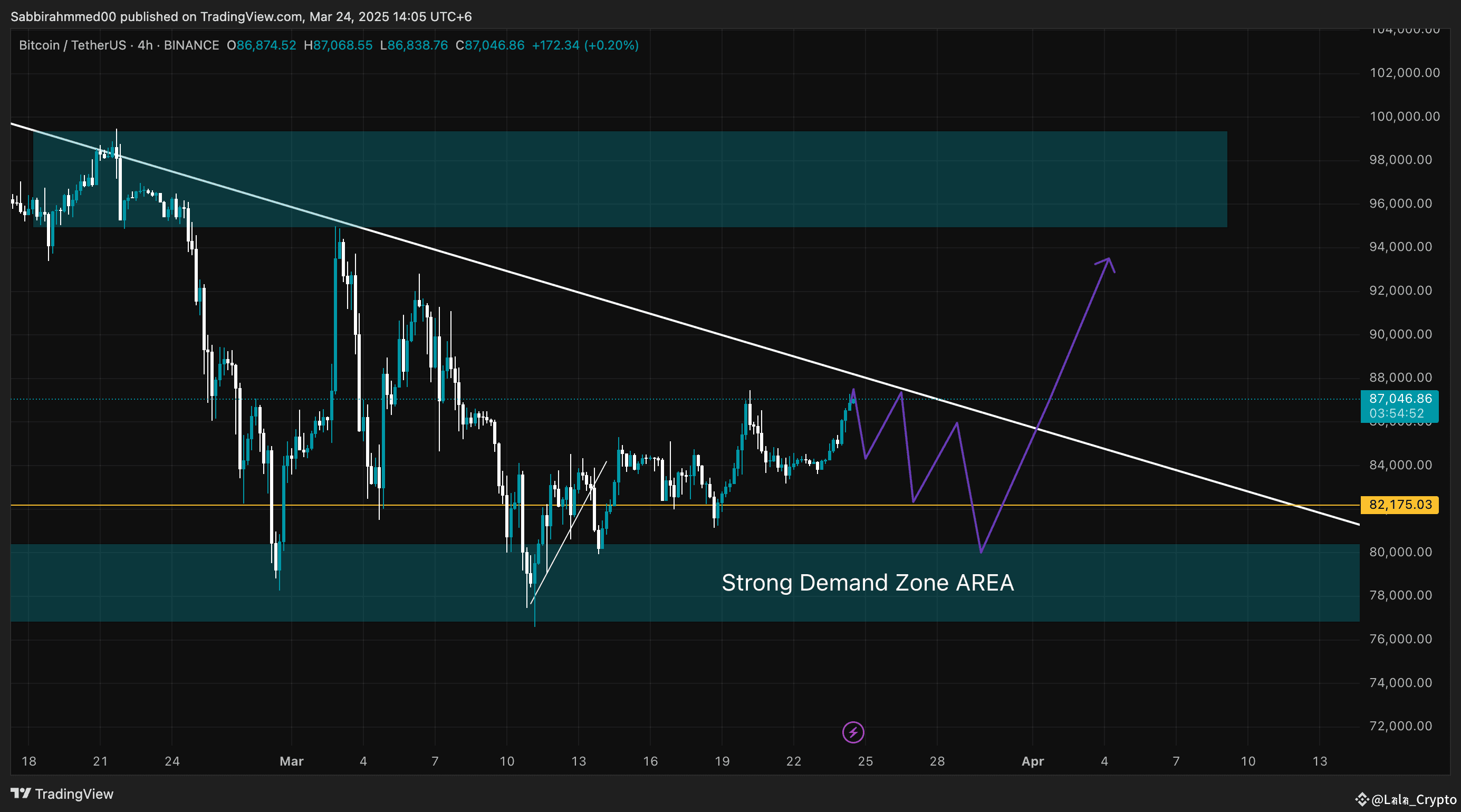
Task: Click the 25 date label on time axis
Action: pos(866,761)
